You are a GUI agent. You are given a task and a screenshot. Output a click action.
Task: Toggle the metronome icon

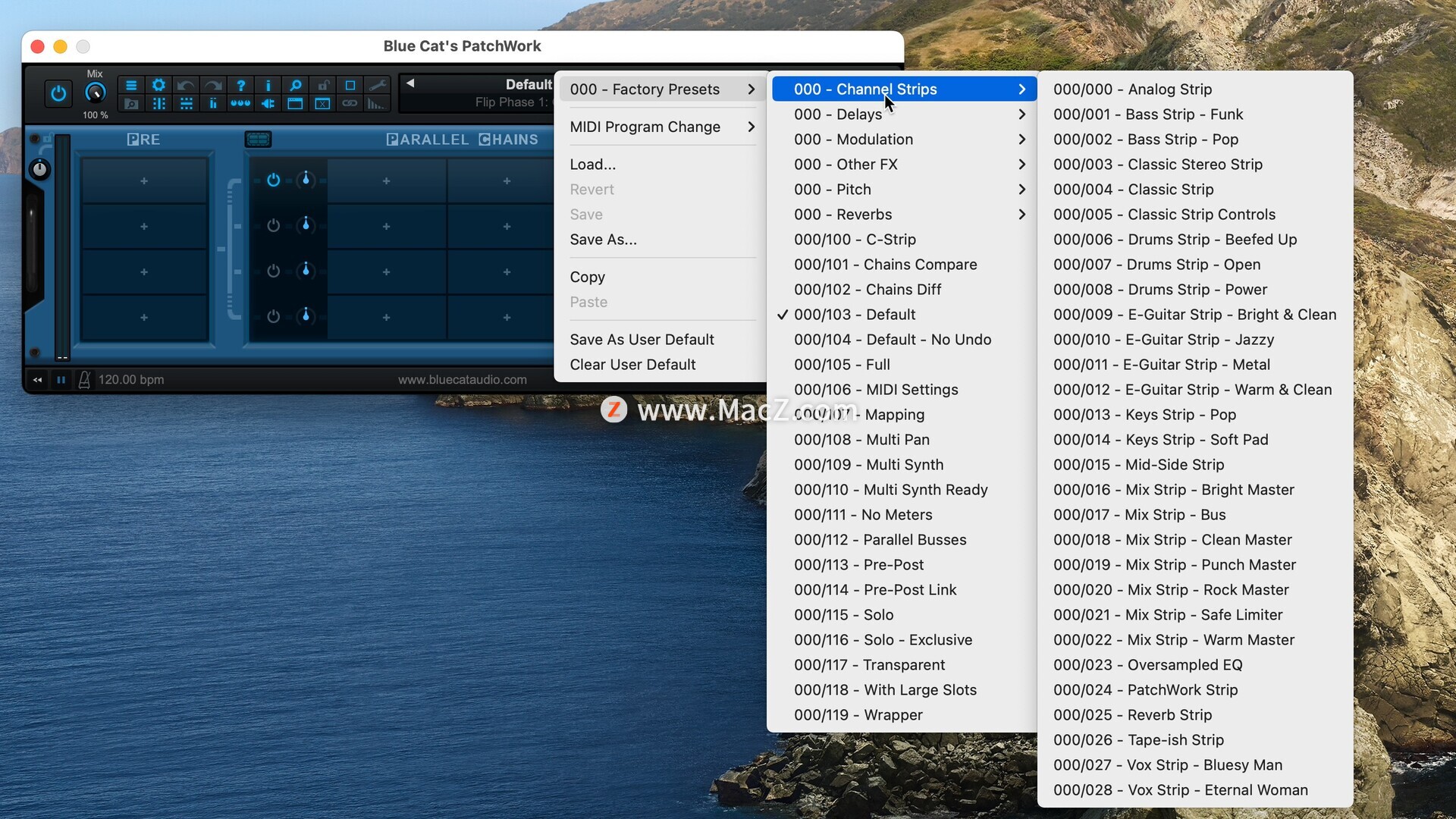coord(84,379)
